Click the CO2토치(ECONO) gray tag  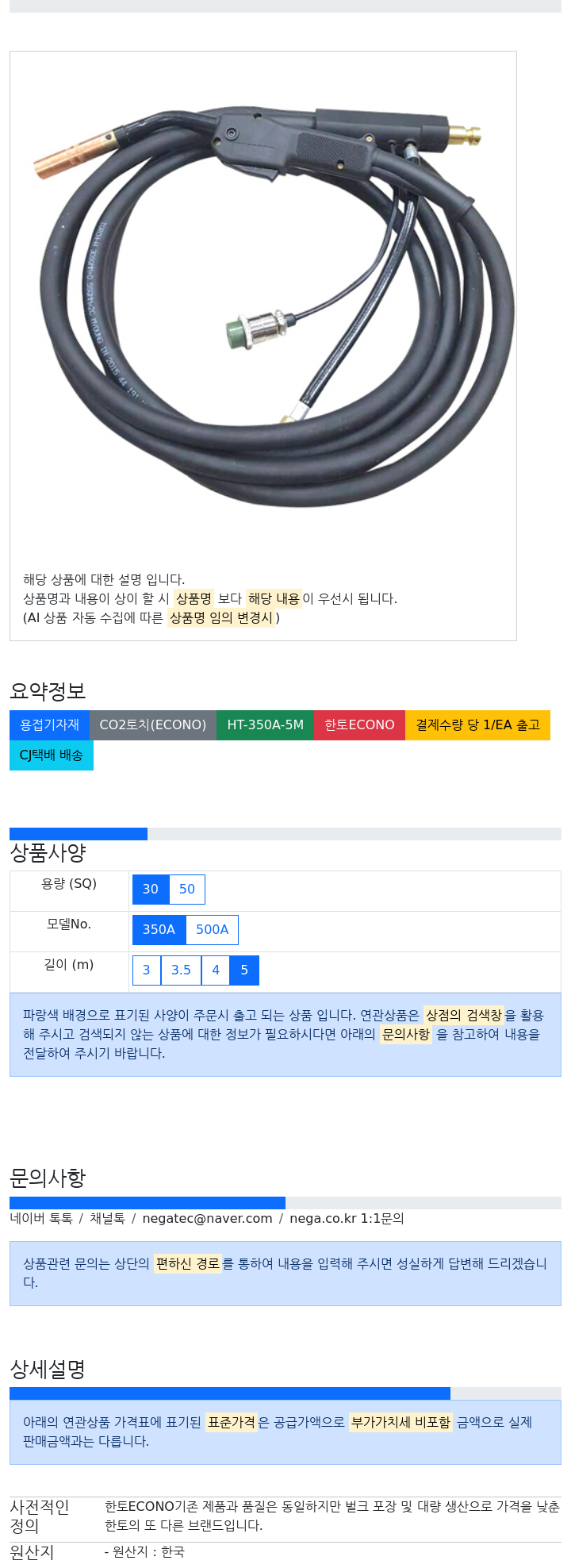(153, 725)
